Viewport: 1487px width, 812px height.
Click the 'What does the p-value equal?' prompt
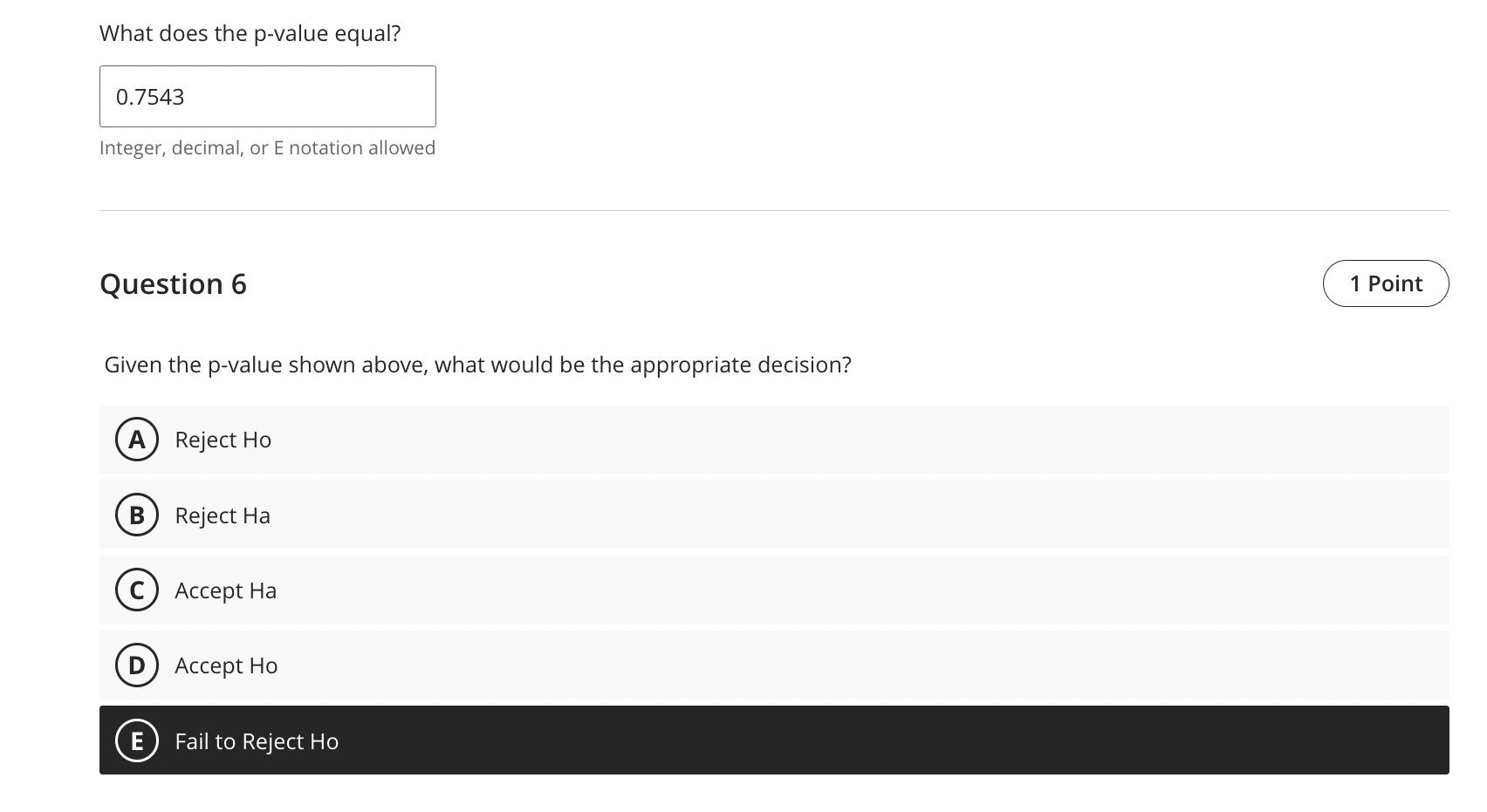(x=250, y=33)
